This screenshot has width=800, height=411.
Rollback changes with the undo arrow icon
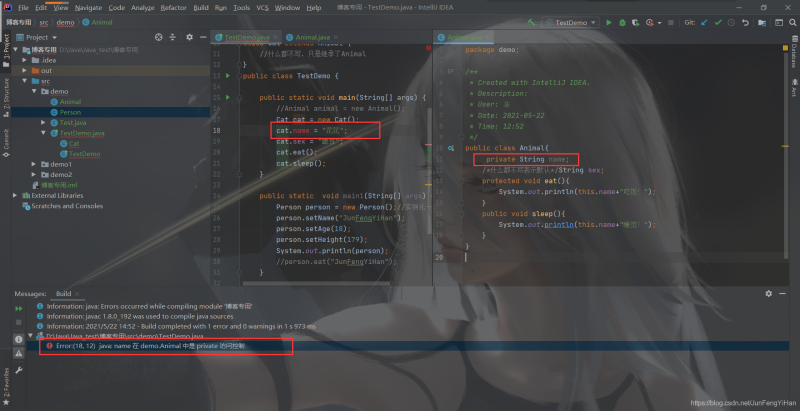[745, 22]
